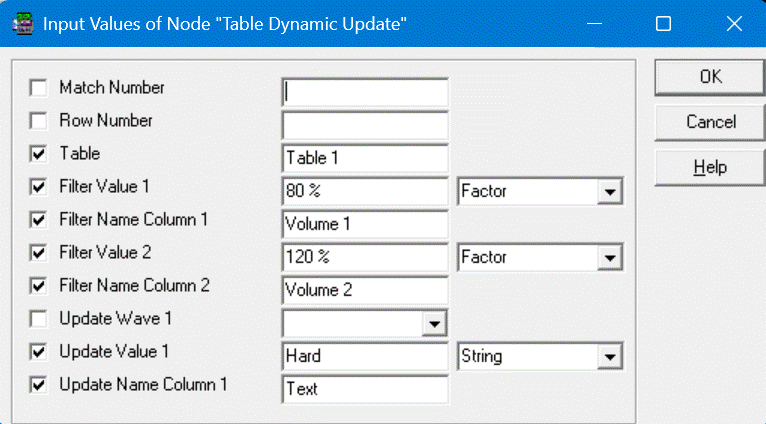Enable the Match Number checkbox

click(39, 88)
